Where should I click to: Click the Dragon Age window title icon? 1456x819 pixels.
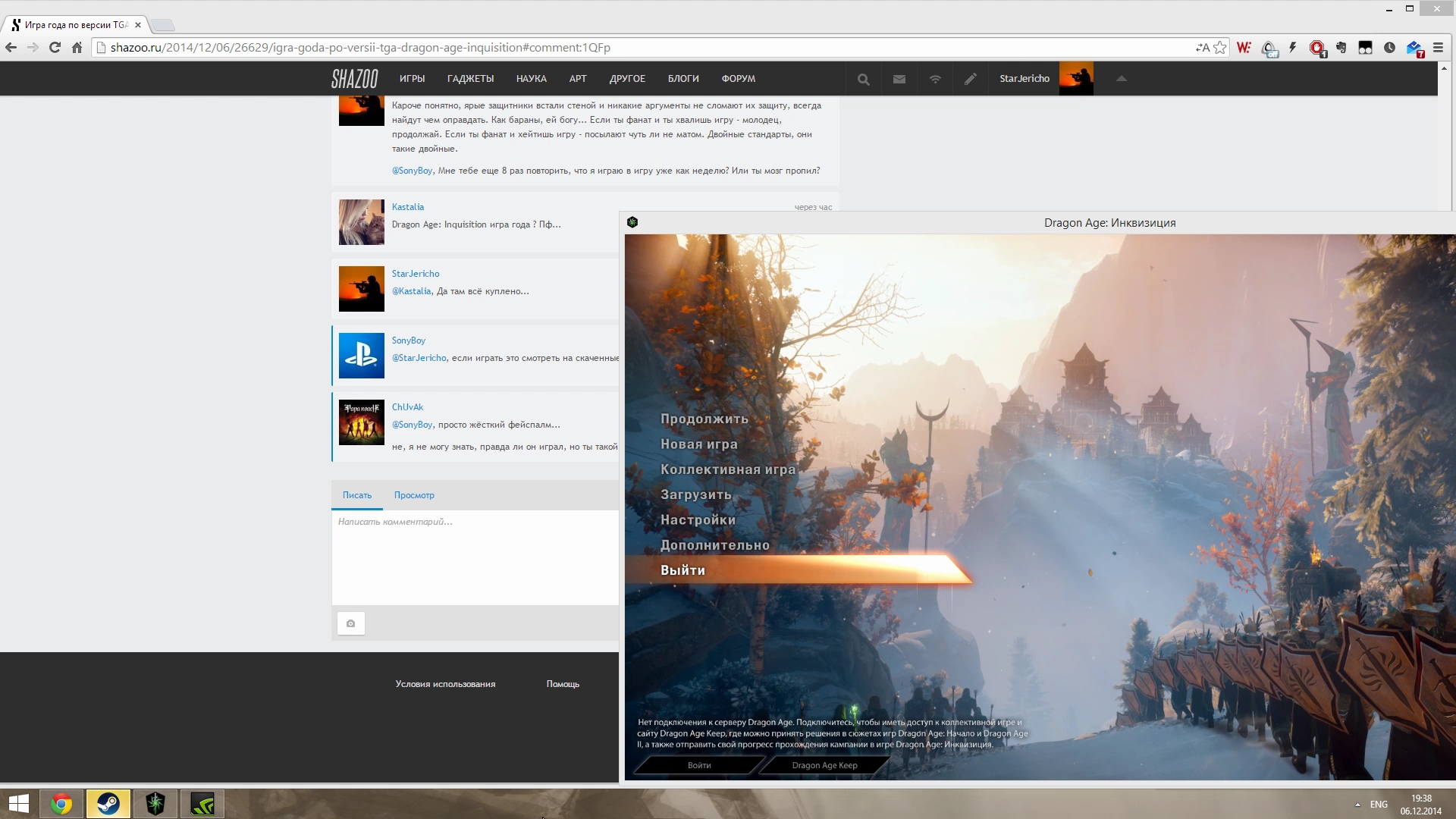(632, 222)
